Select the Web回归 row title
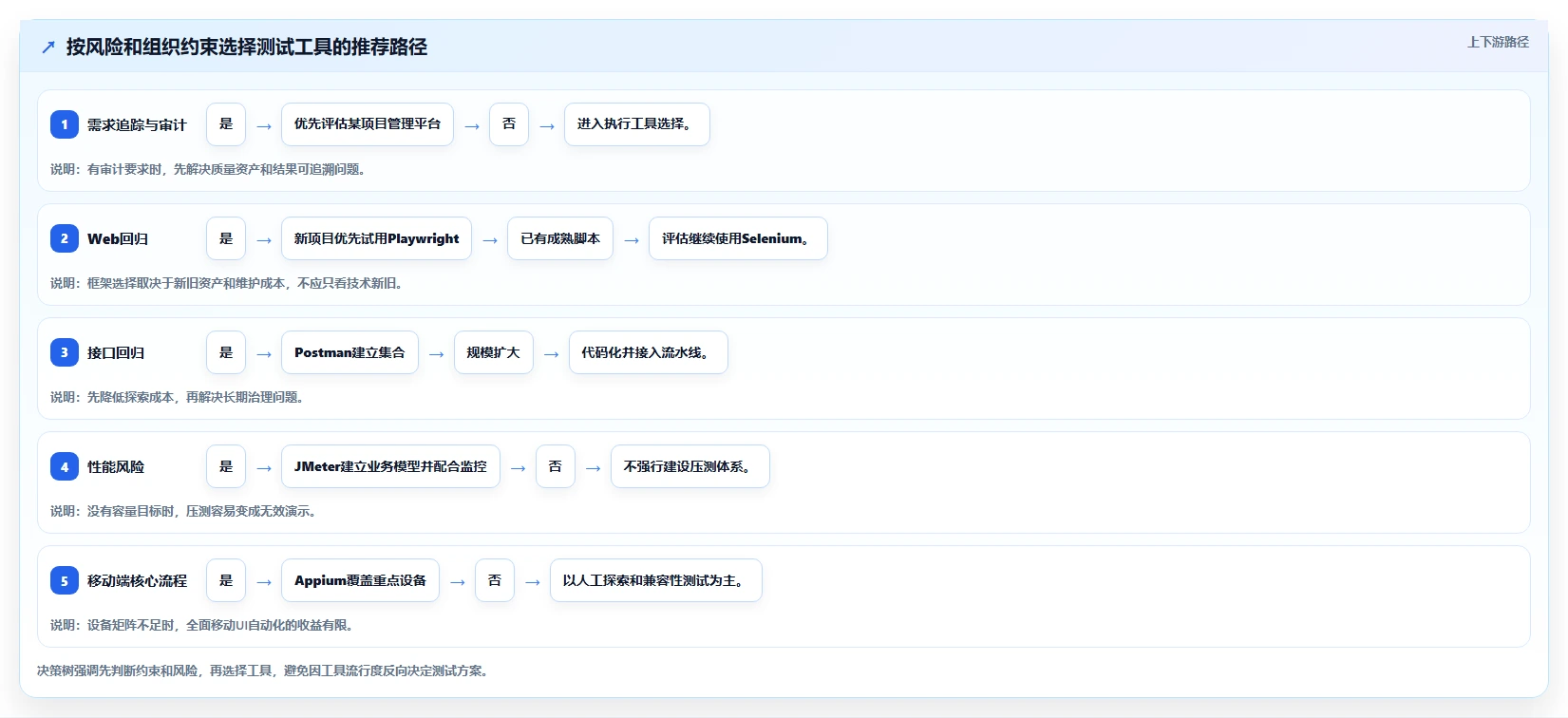The image size is (1568, 718). pos(118,238)
